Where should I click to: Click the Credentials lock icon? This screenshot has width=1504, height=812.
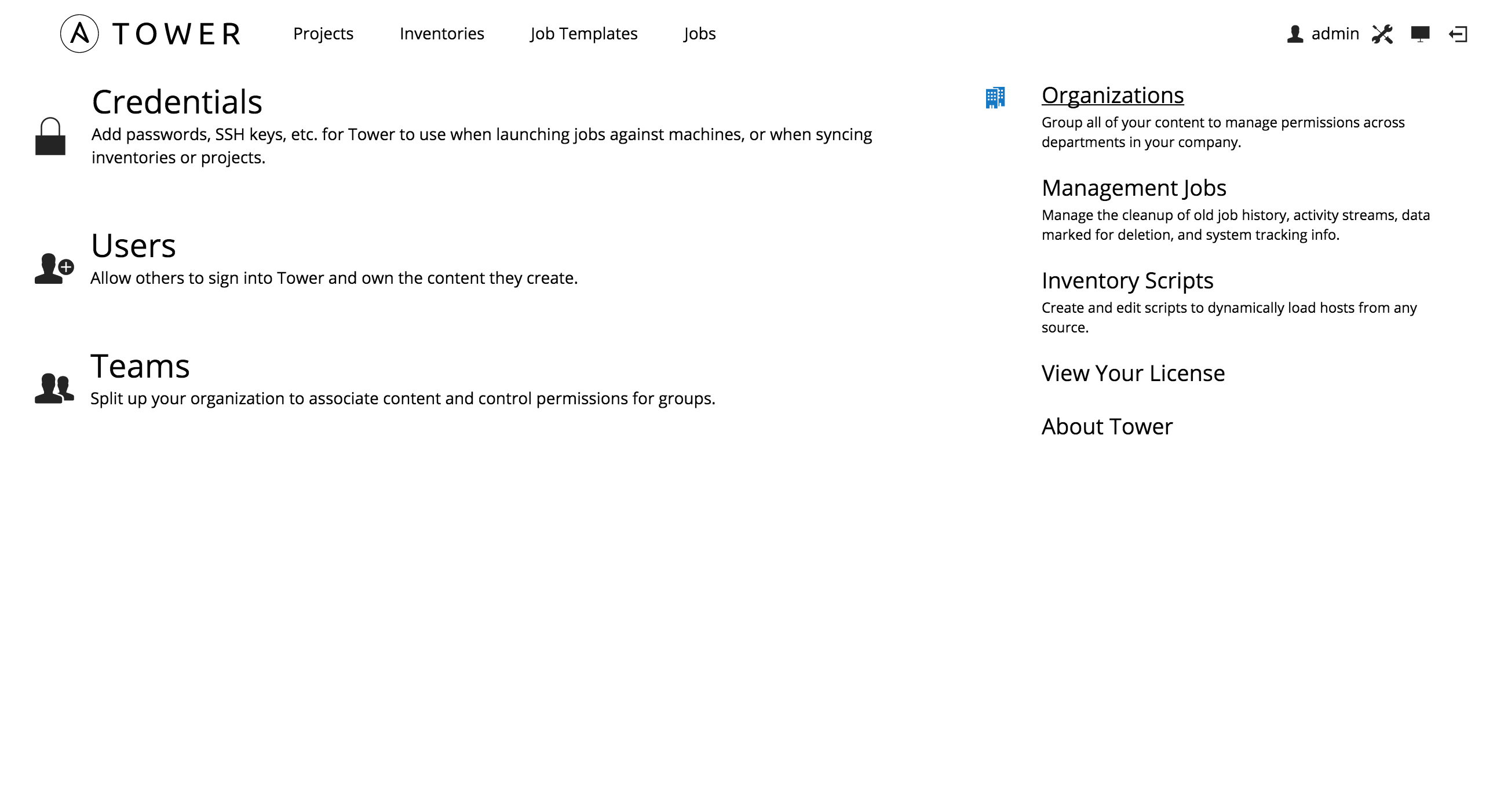click(x=51, y=136)
